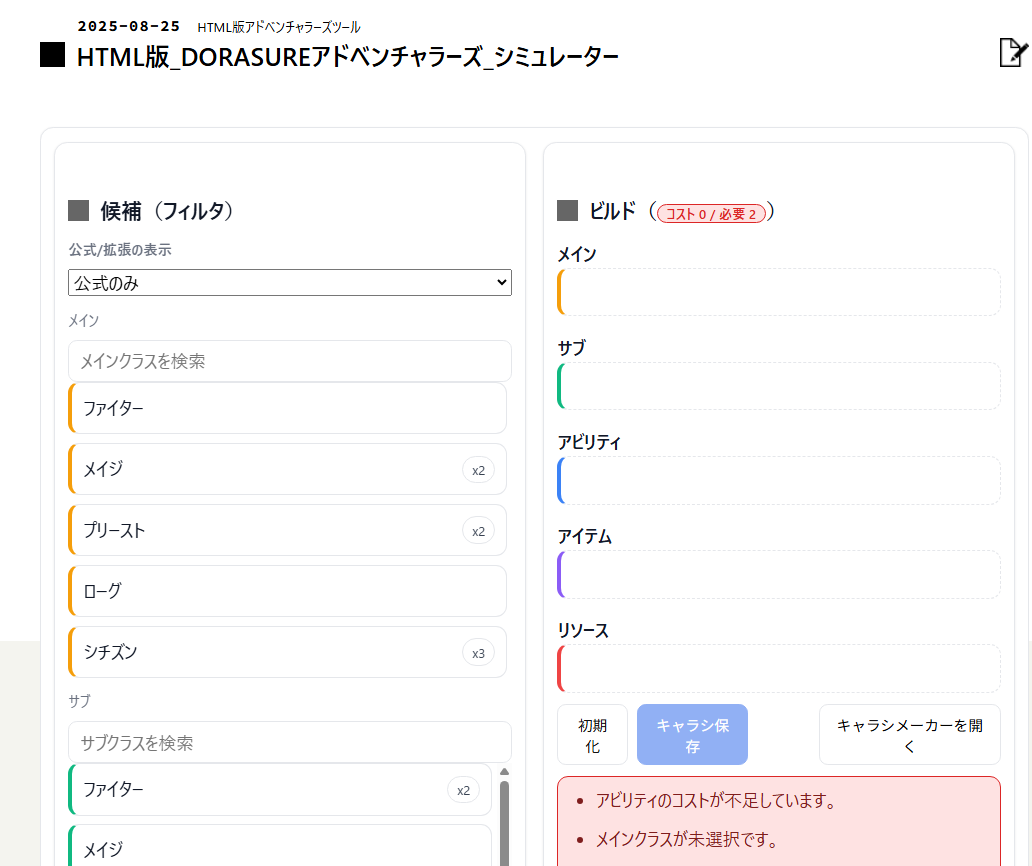Open the 公式のみ display dropdown

click(x=290, y=282)
